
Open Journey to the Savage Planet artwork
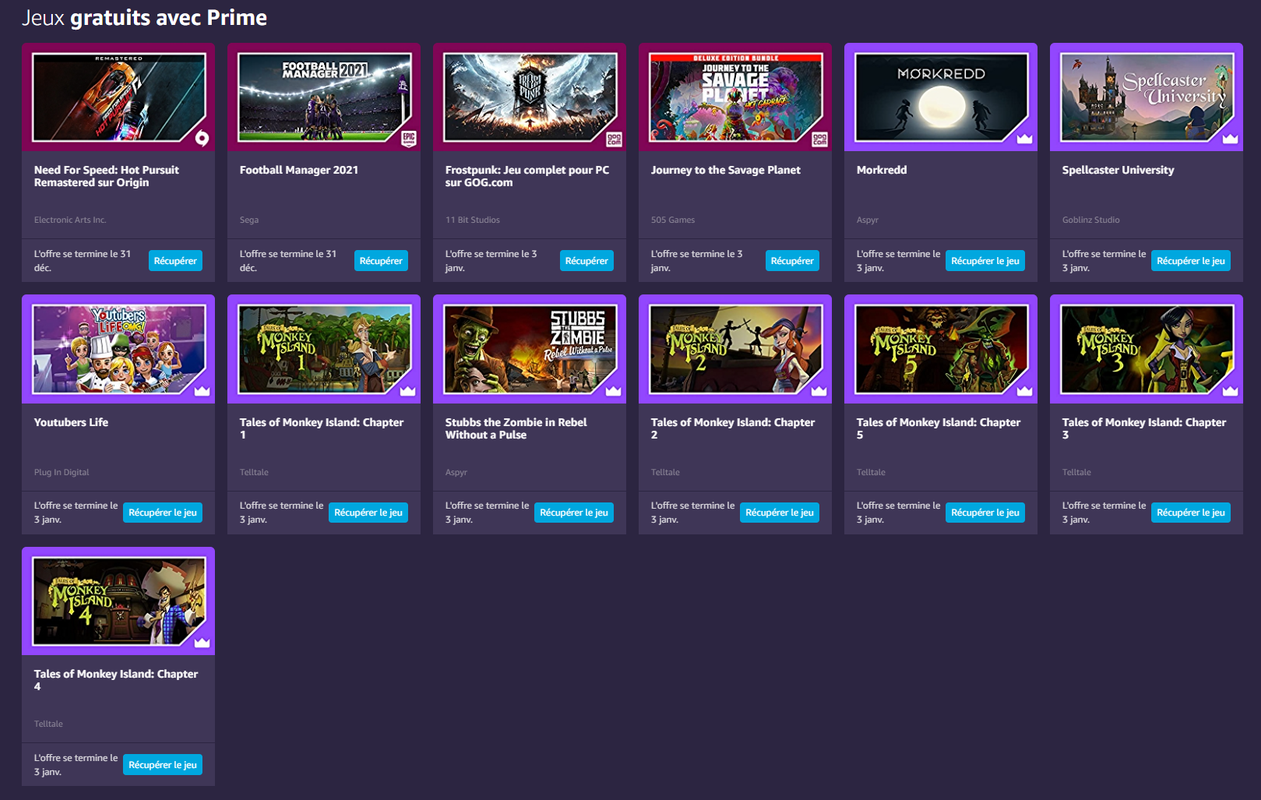pyautogui.click(x=735, y=98)
